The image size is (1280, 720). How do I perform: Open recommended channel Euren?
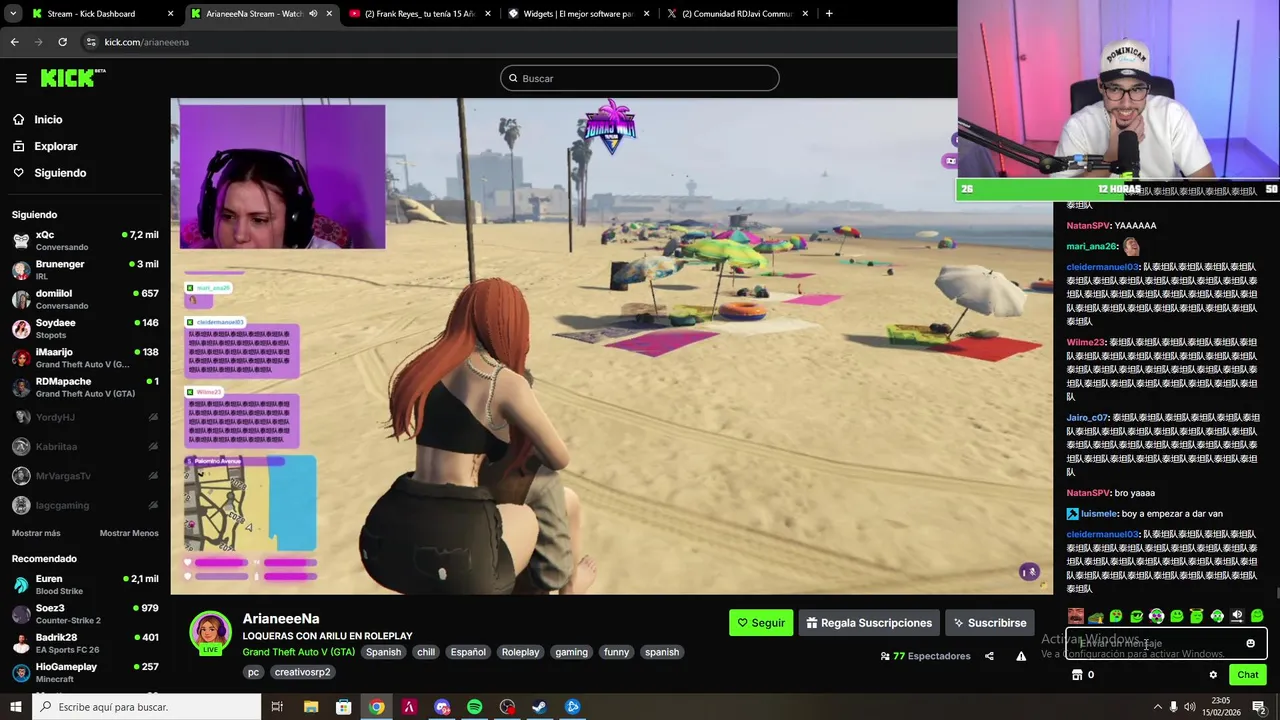[85, 584]
